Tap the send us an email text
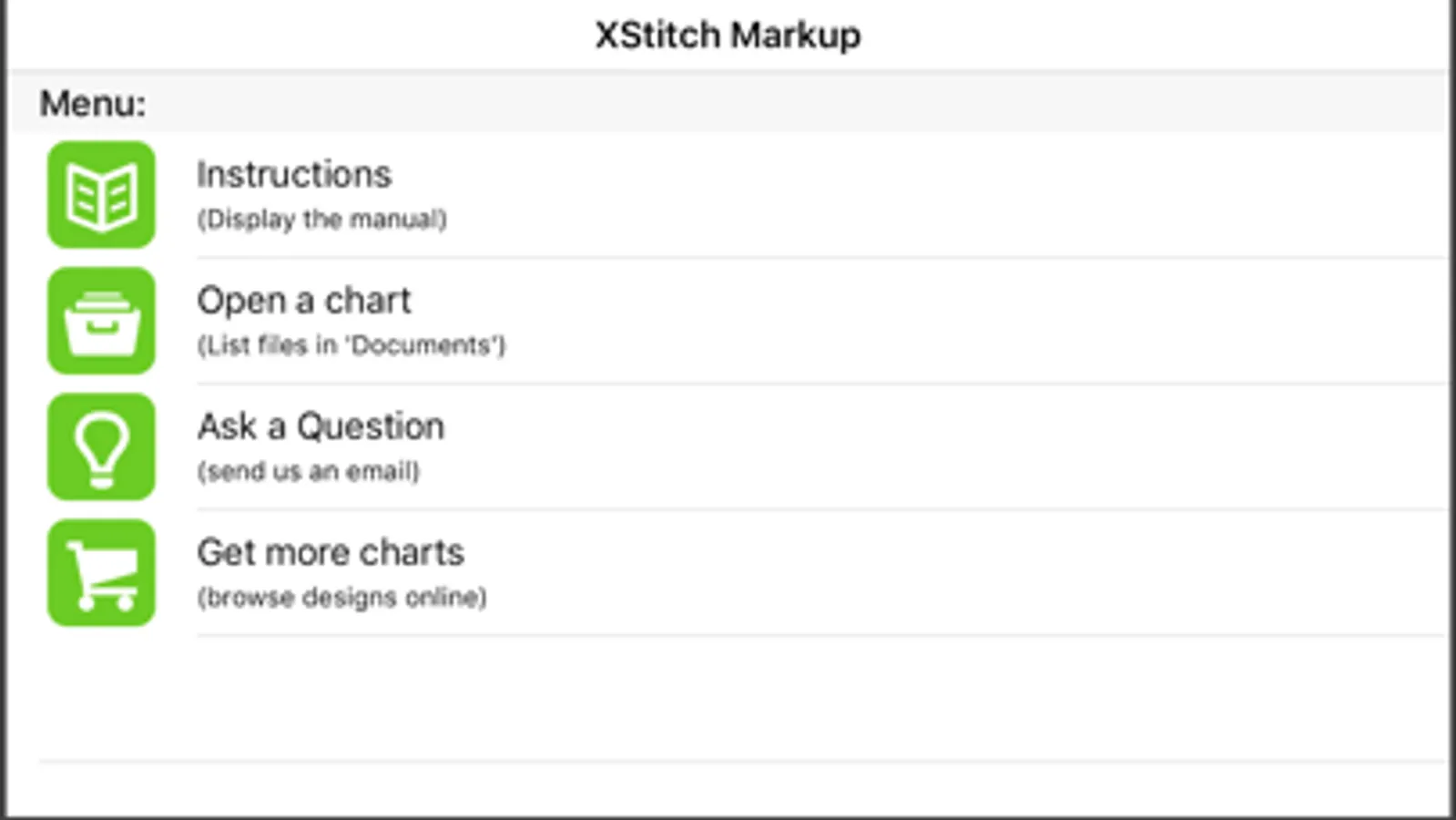 pos(309,471)
